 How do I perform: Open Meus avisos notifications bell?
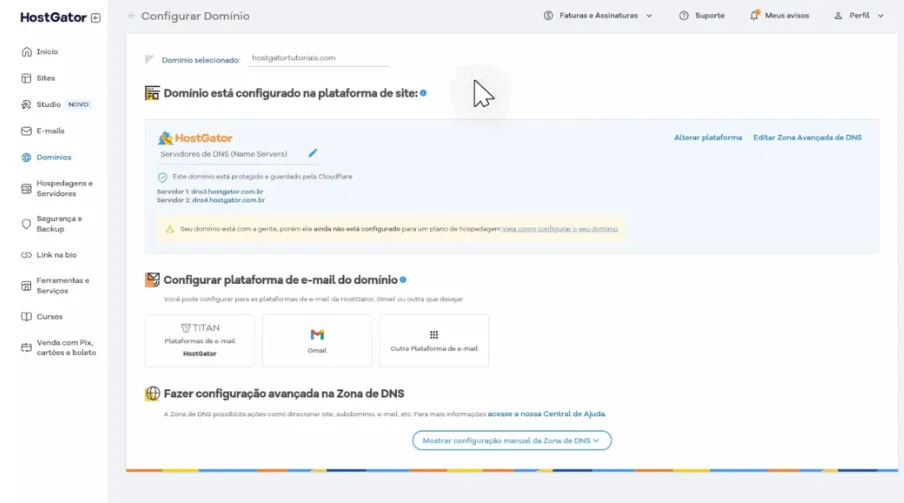(x=754, y=16)
